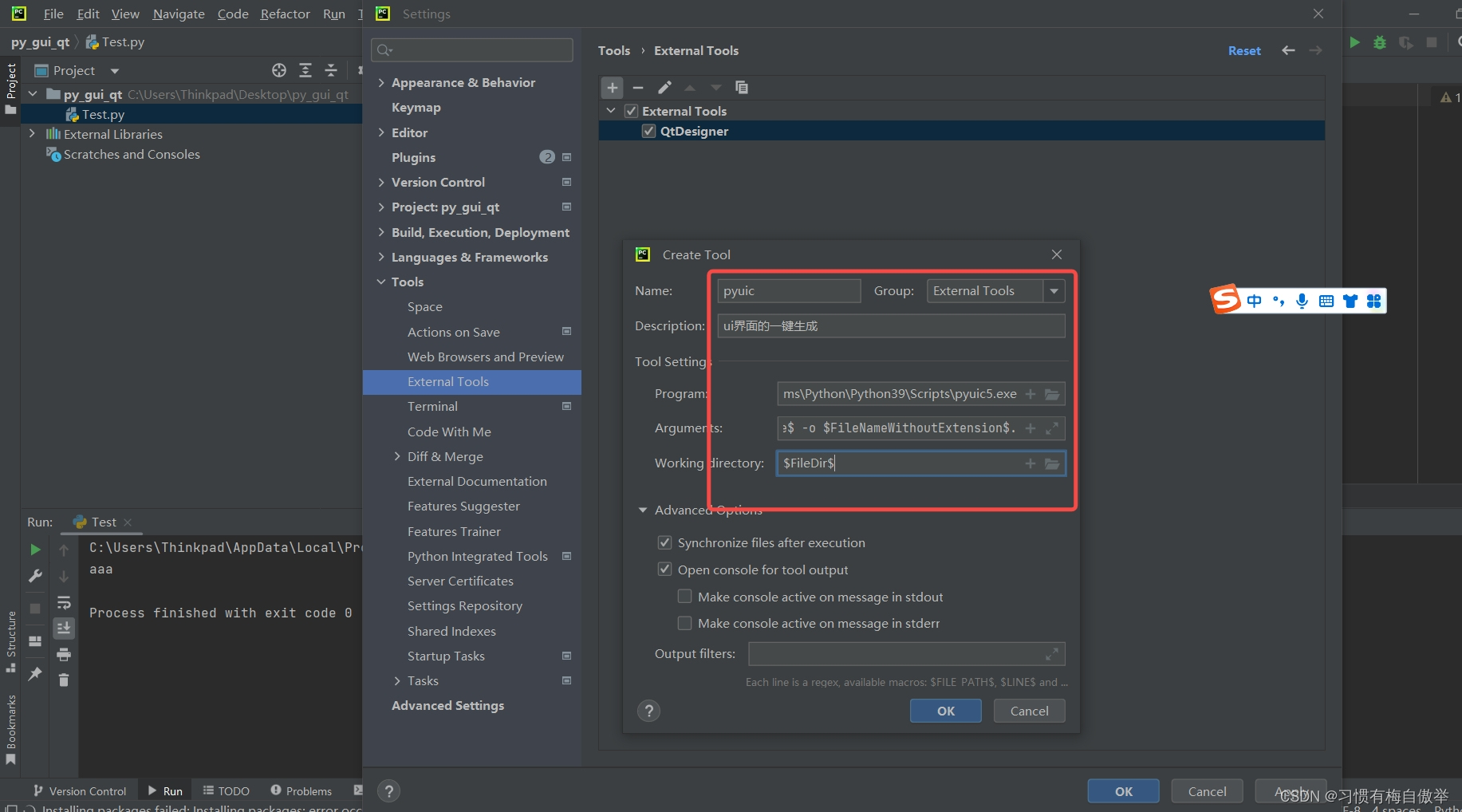Open the Group dropdown
1462x812 pixels.
pyautogui.click(x=1054, y=290)
